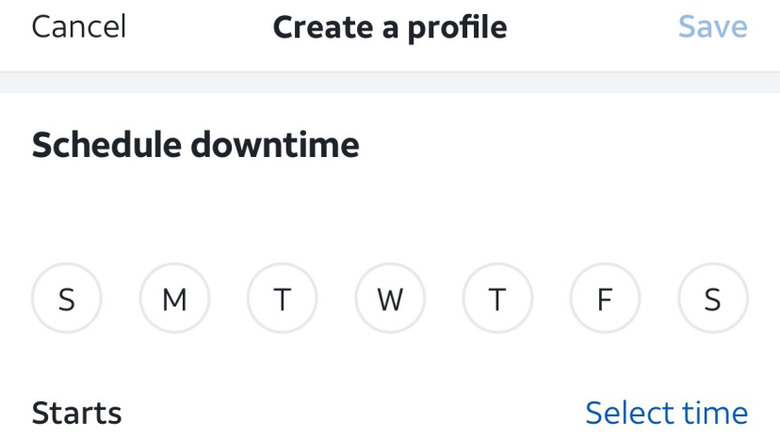
Task: Toggle the Saturday day circle
Action: coord(712,298)
